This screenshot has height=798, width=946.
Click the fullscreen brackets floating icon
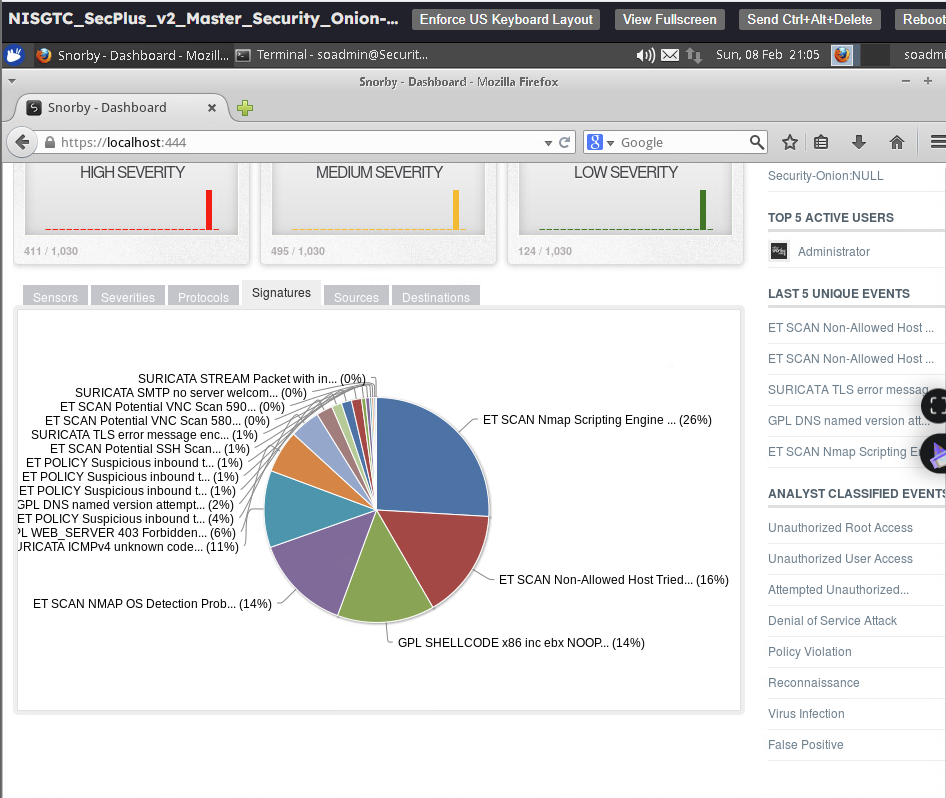[x=936, y=404]
